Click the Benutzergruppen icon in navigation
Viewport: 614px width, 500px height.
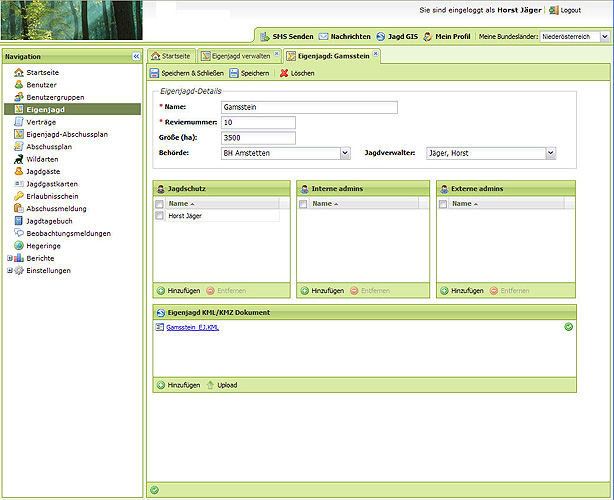coord(19,97)
